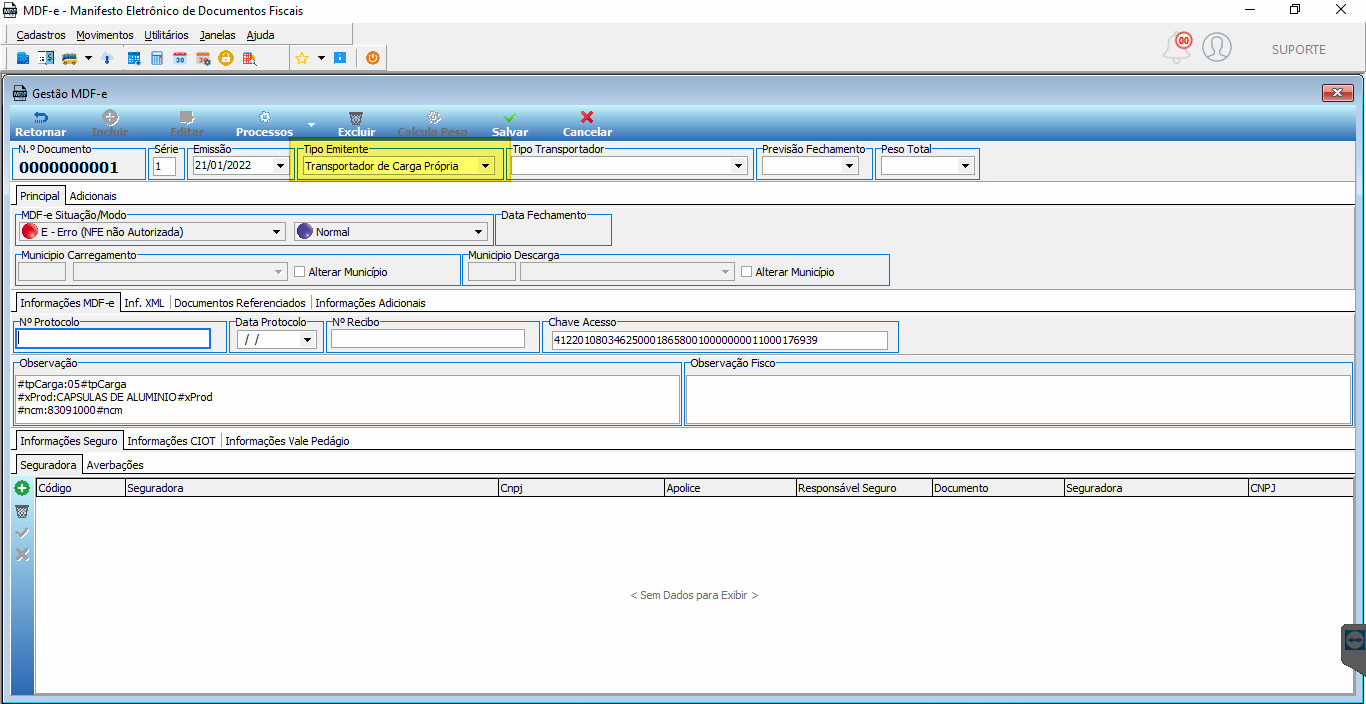Image resolution: width=1366 pixels, height=704 pixels.
Task: Open the Tipo Emitente dropdown
Action: pyautogui.click(x=485, y=166)
